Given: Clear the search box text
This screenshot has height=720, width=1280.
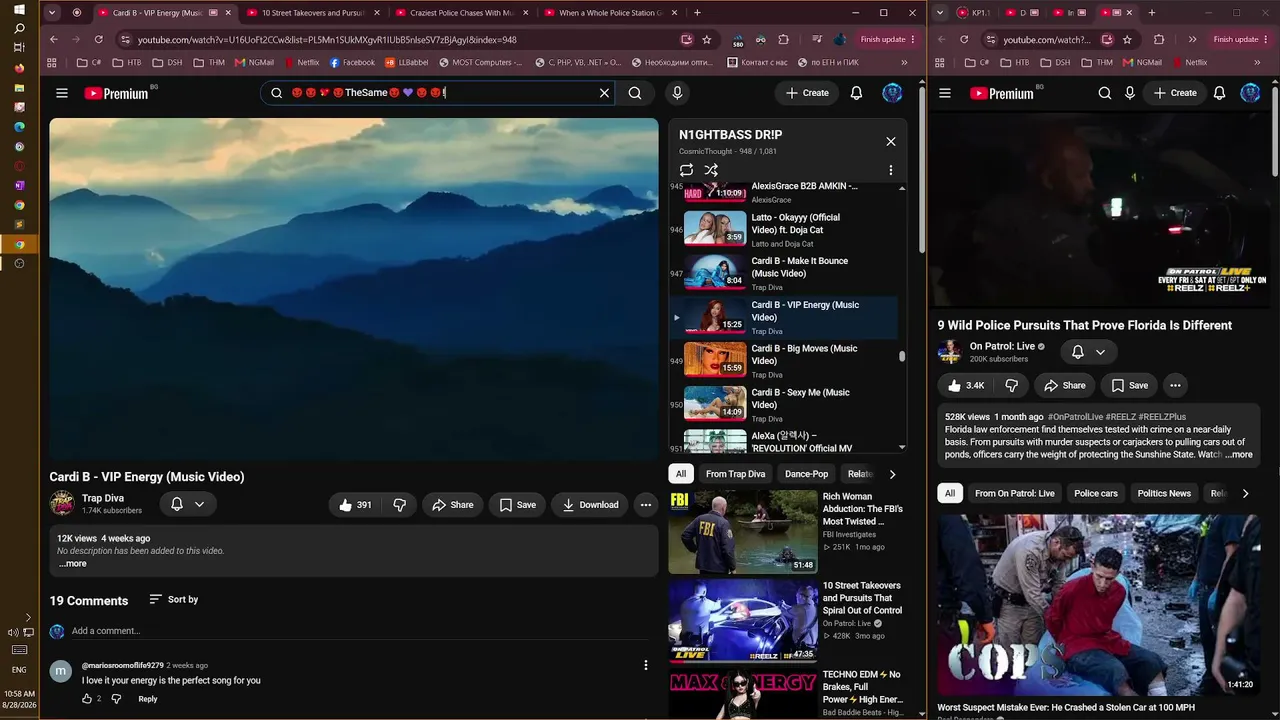Looking at the screenshot, I should point(604,93).
